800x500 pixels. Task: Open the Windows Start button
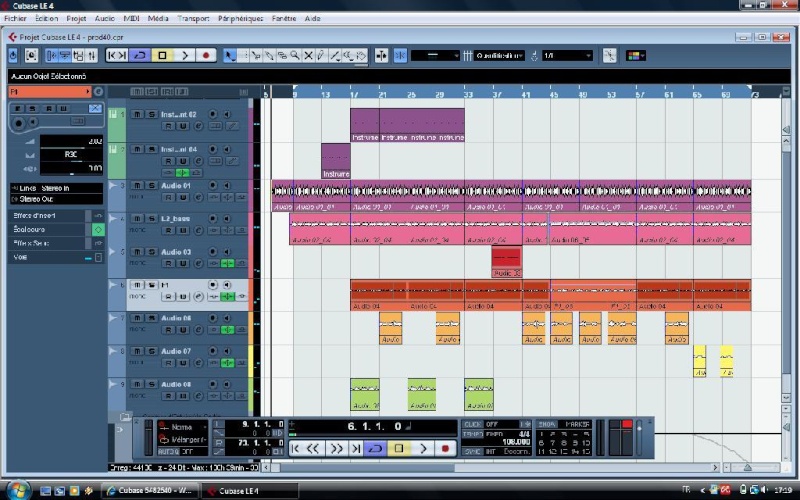(x=17, y=490)
